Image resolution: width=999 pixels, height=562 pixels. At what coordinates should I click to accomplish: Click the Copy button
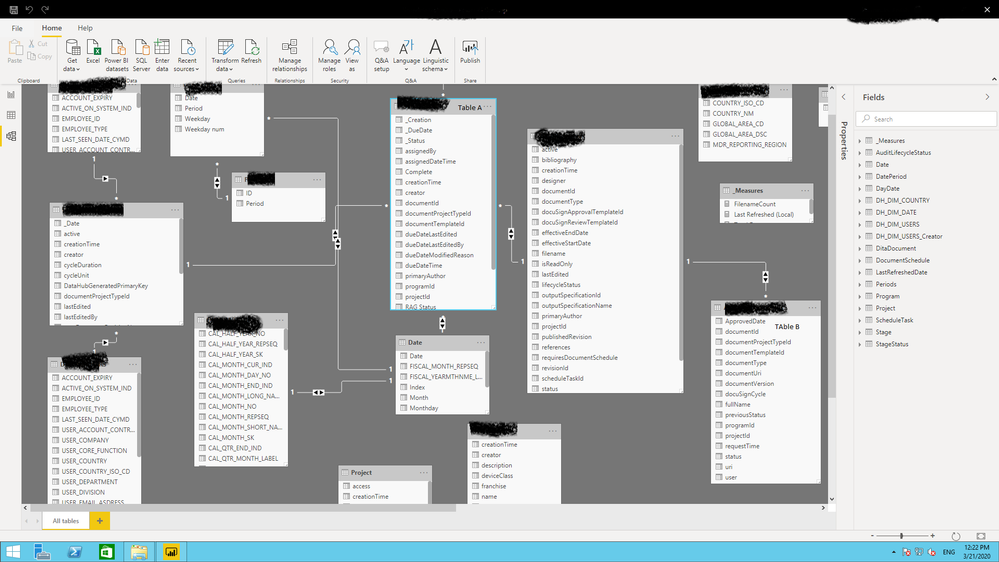coord(40,57)
